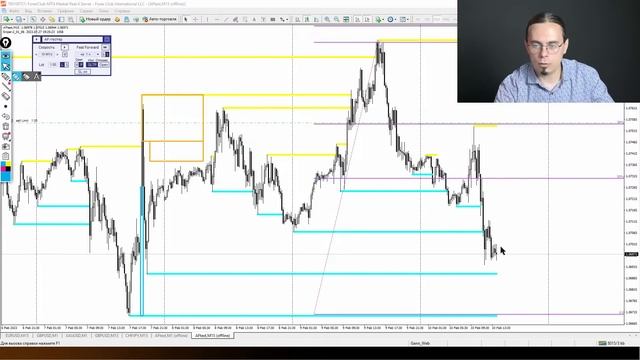Switch to the XAUUSD,M1 chart tab

[76, 336]
